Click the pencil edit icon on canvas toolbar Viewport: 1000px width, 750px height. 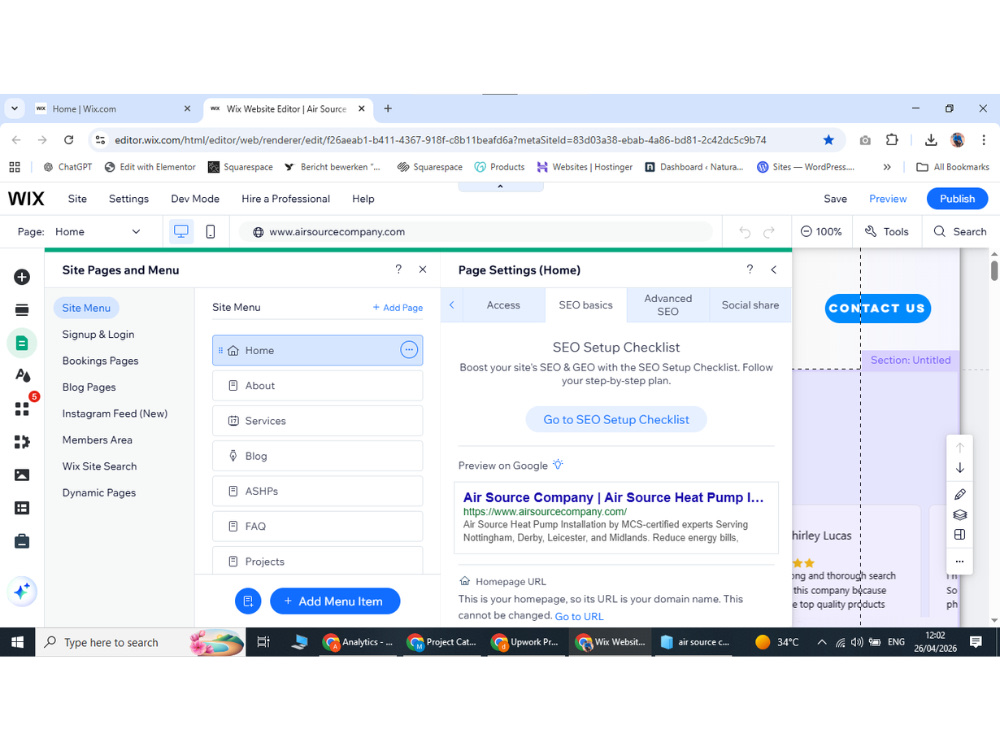pyautogui.click(x=960, y=494)
